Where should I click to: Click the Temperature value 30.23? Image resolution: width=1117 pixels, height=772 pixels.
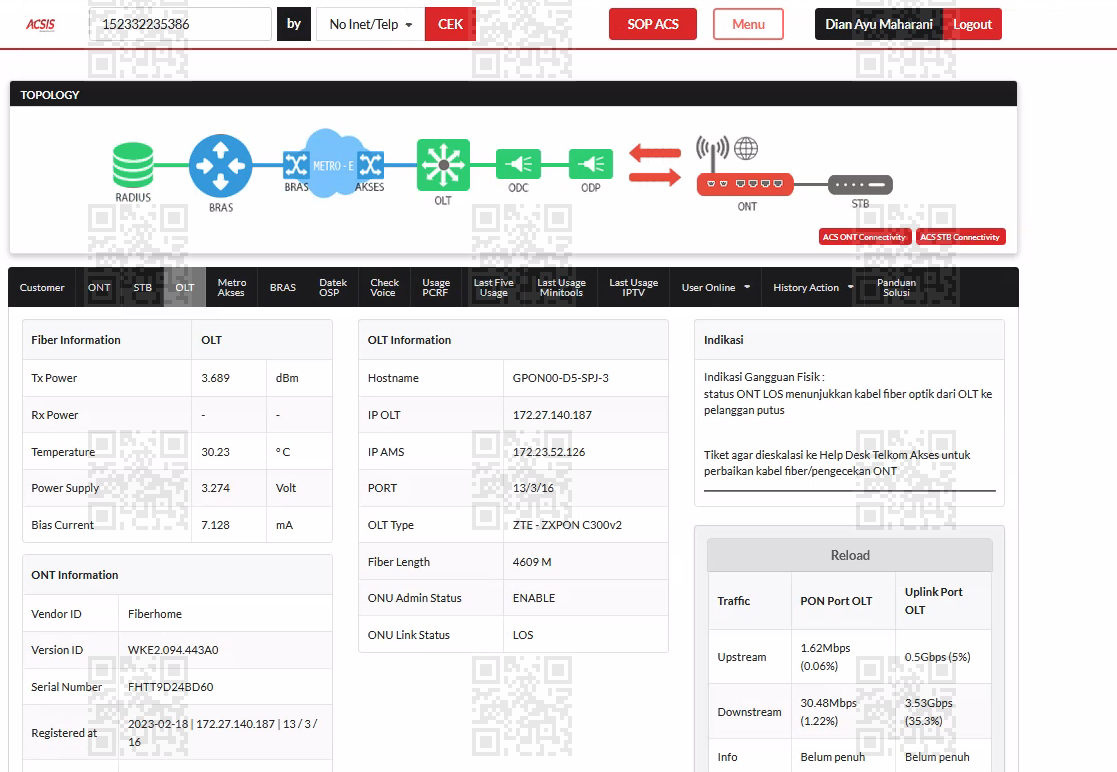pos(215,452)
